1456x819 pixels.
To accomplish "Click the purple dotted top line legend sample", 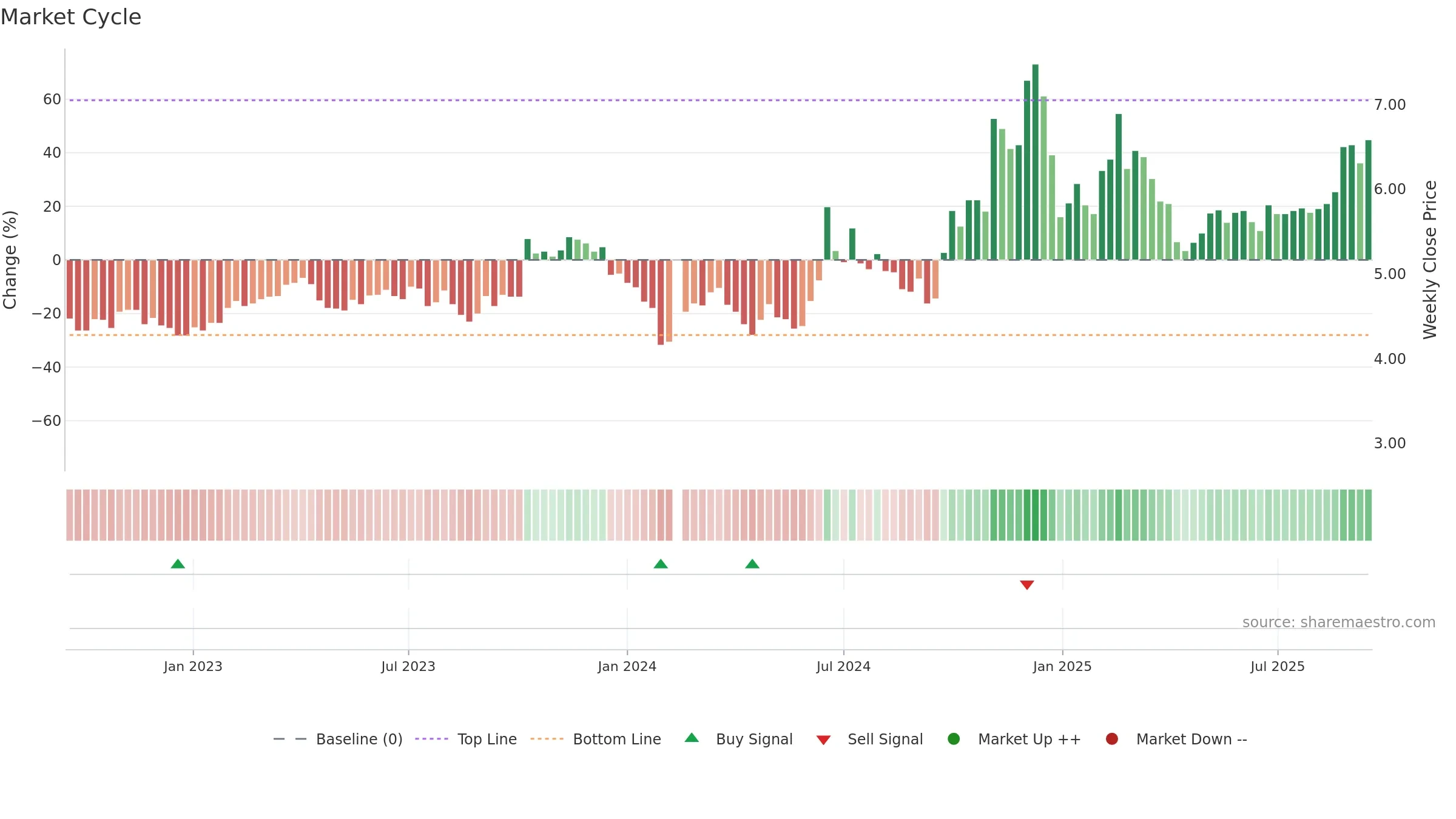I will (x=431, y=739).
